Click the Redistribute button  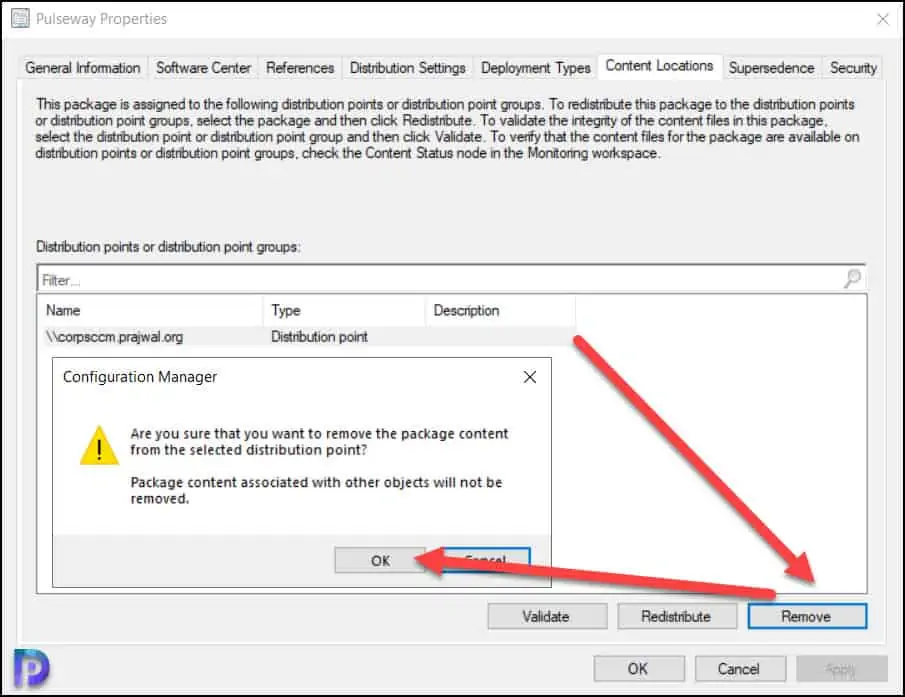(x=676, y=616)
